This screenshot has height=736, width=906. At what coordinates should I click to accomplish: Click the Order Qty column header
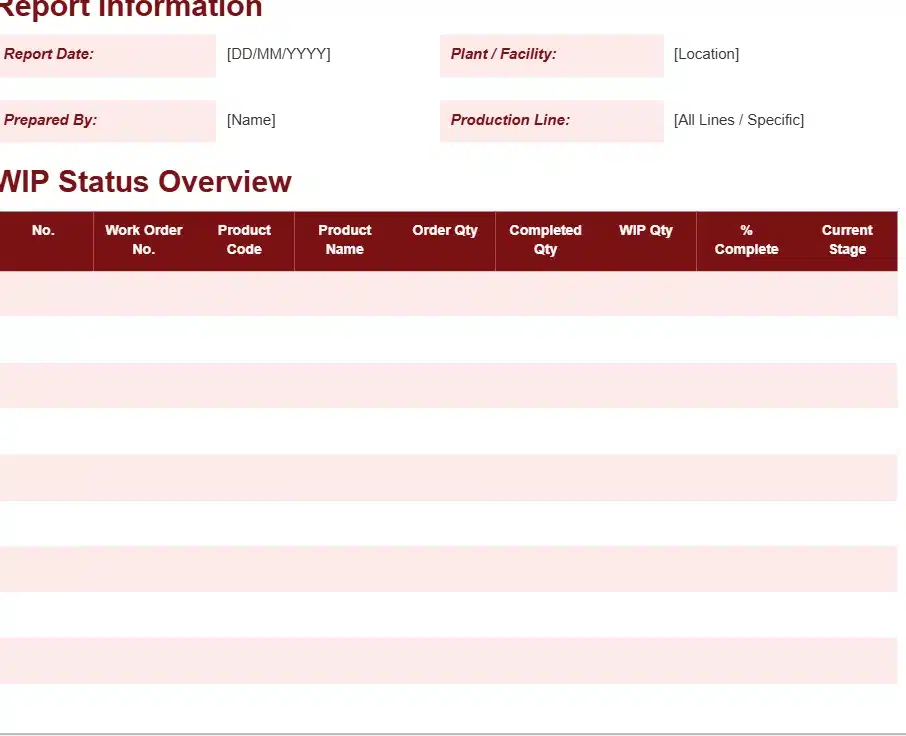[445, 231]
